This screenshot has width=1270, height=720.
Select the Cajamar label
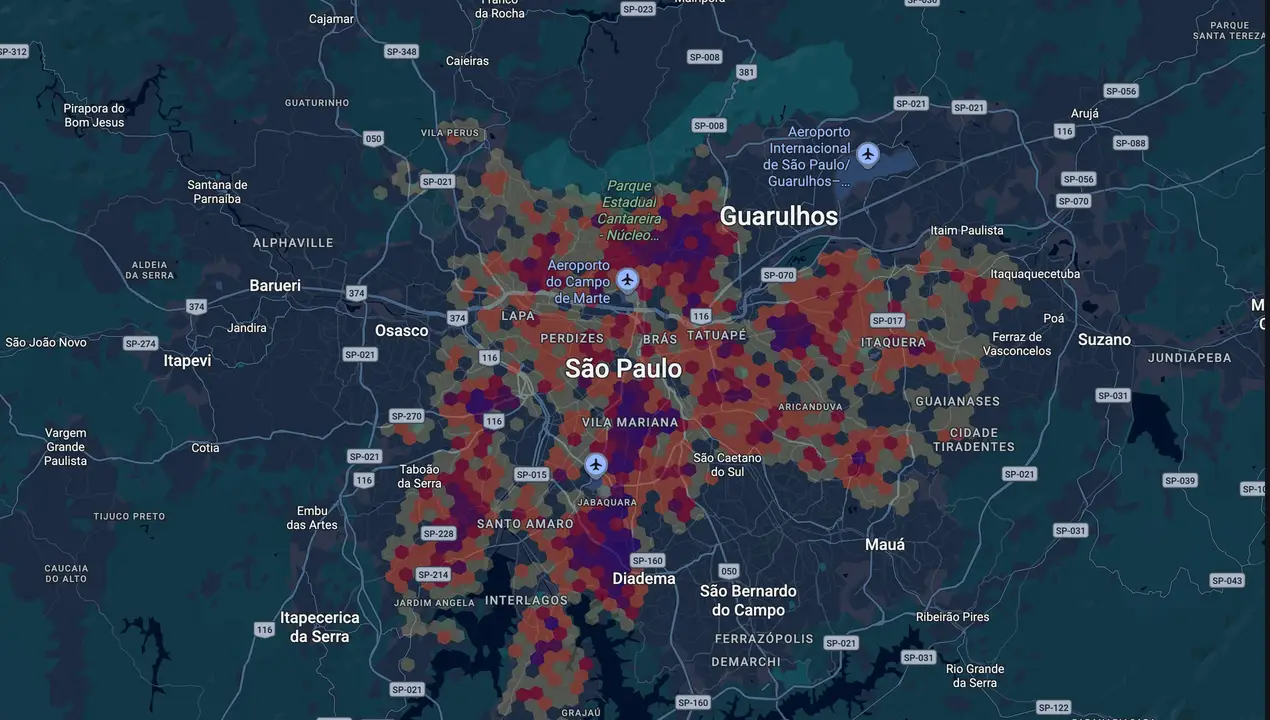click(331, 19)
